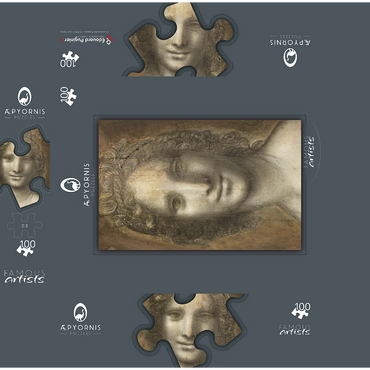
Task: Open the central rotated portrait drawing image
Action: click(x=200, y=185)
